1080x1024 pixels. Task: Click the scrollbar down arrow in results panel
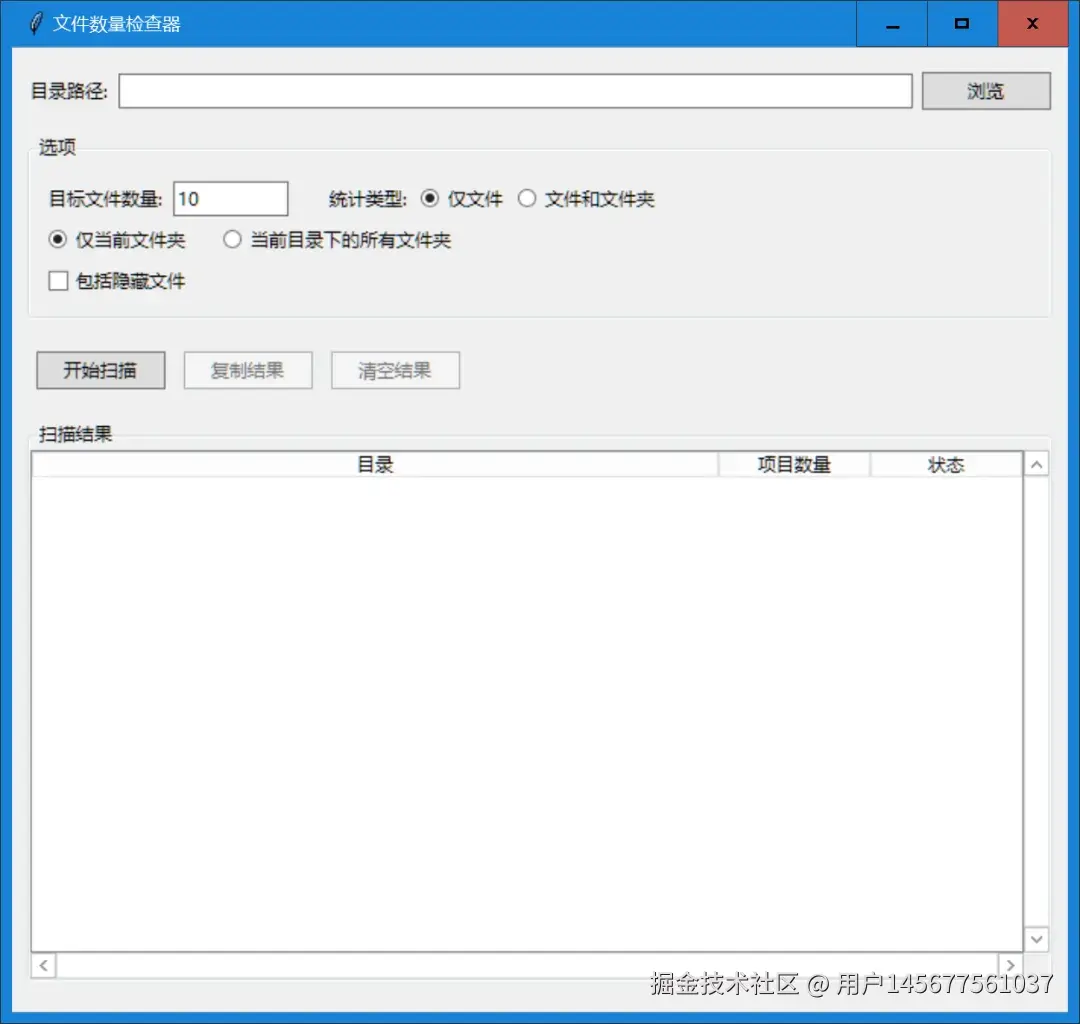1037,939
